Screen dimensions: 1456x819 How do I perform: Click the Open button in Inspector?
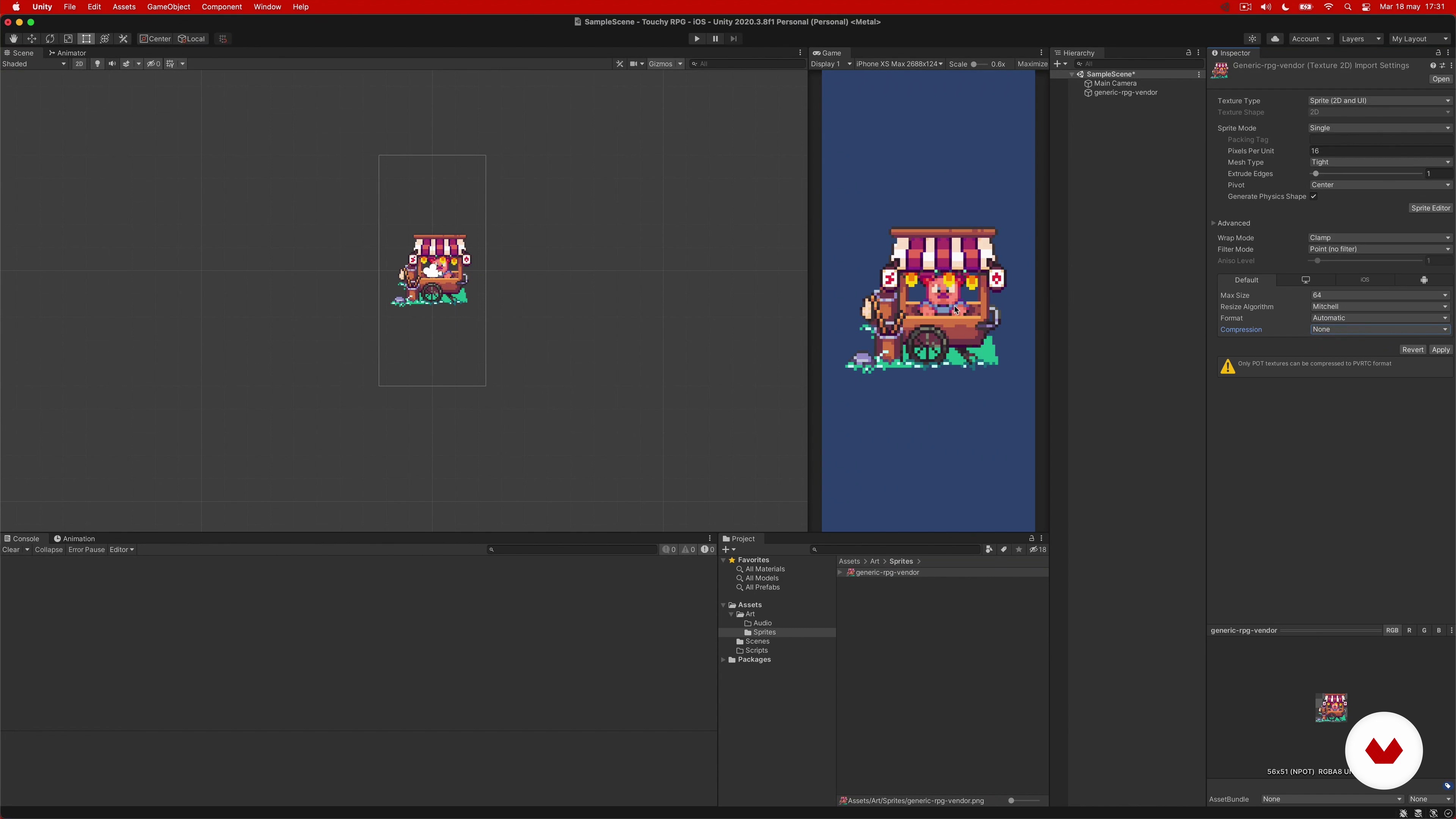1441,79
